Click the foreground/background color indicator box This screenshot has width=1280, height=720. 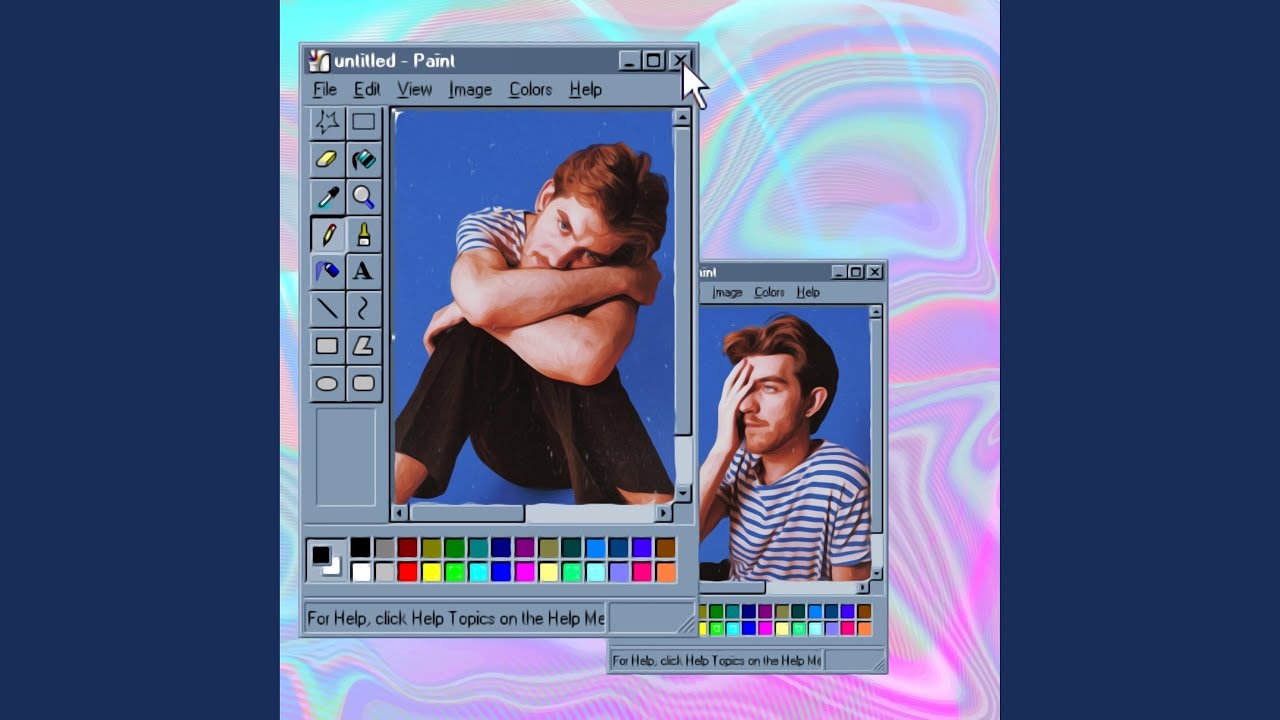[326, 560]
